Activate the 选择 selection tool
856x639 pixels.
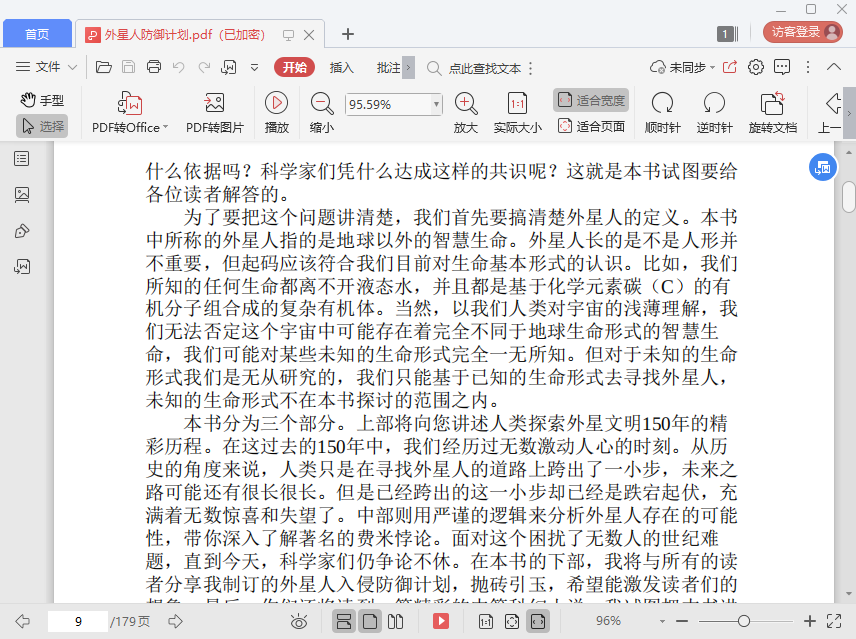[x=42, y=127]
